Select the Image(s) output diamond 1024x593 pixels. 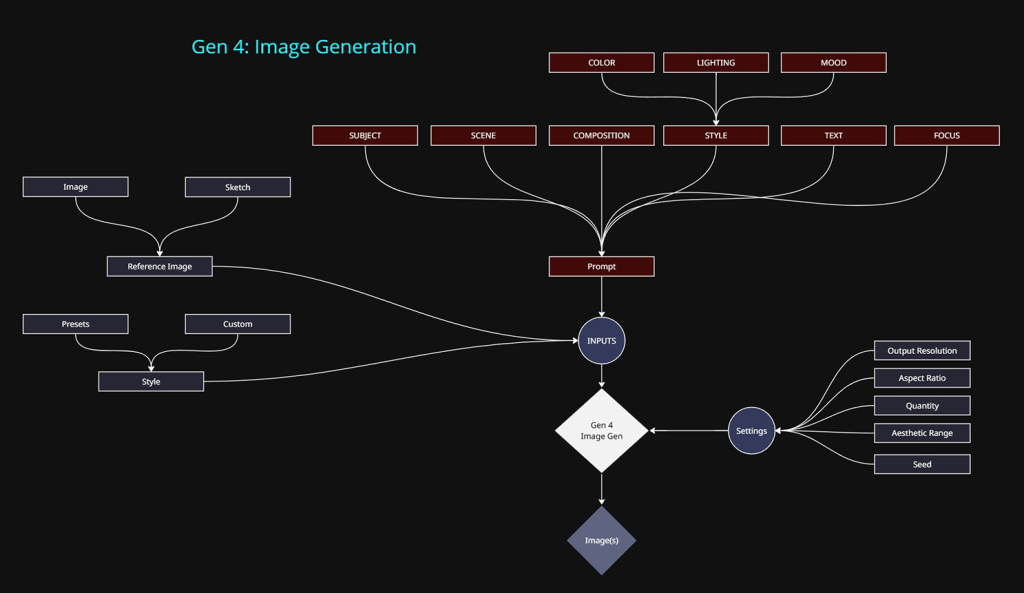[x=601, y=540]
